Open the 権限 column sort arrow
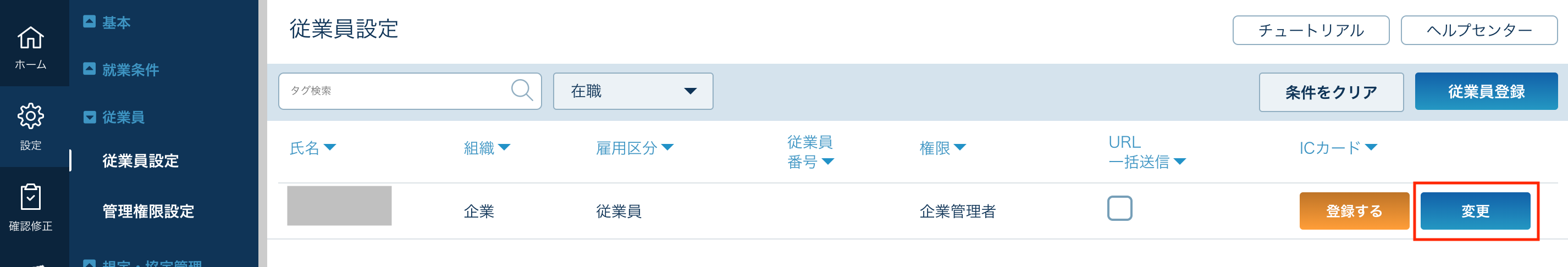 coord(959,147)
